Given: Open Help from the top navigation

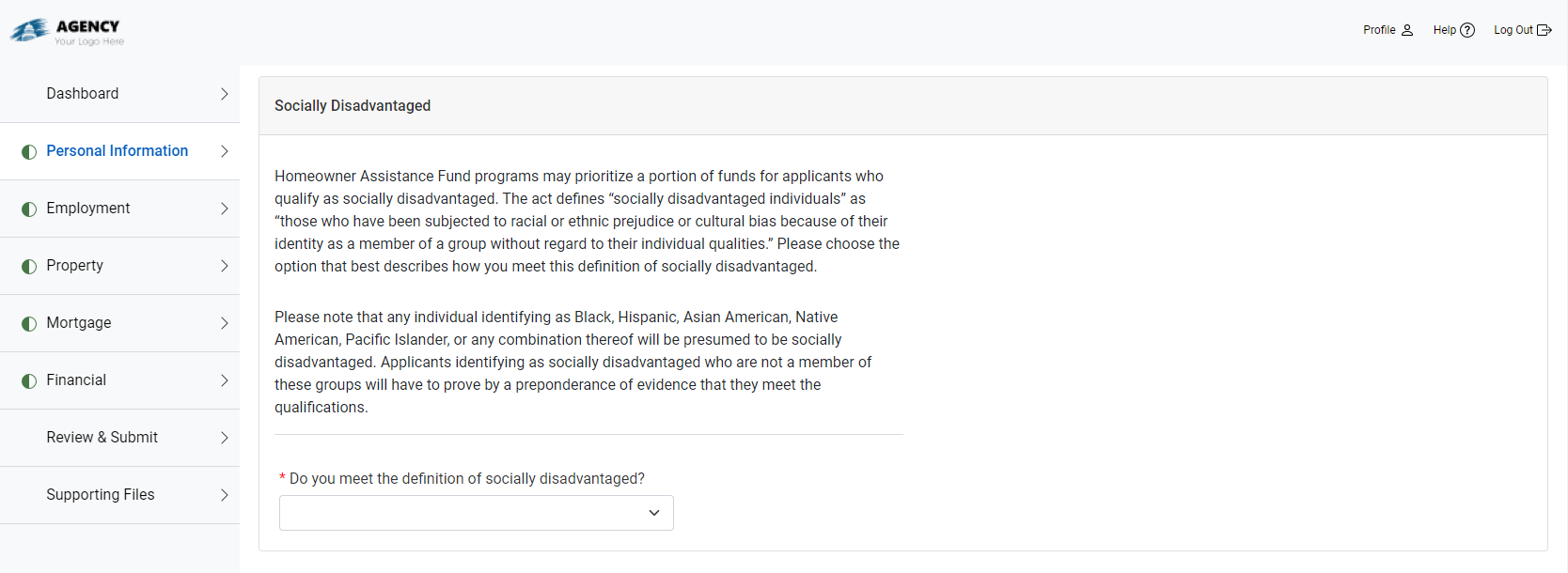Looking at the screenshot, I should (1446, 29).
